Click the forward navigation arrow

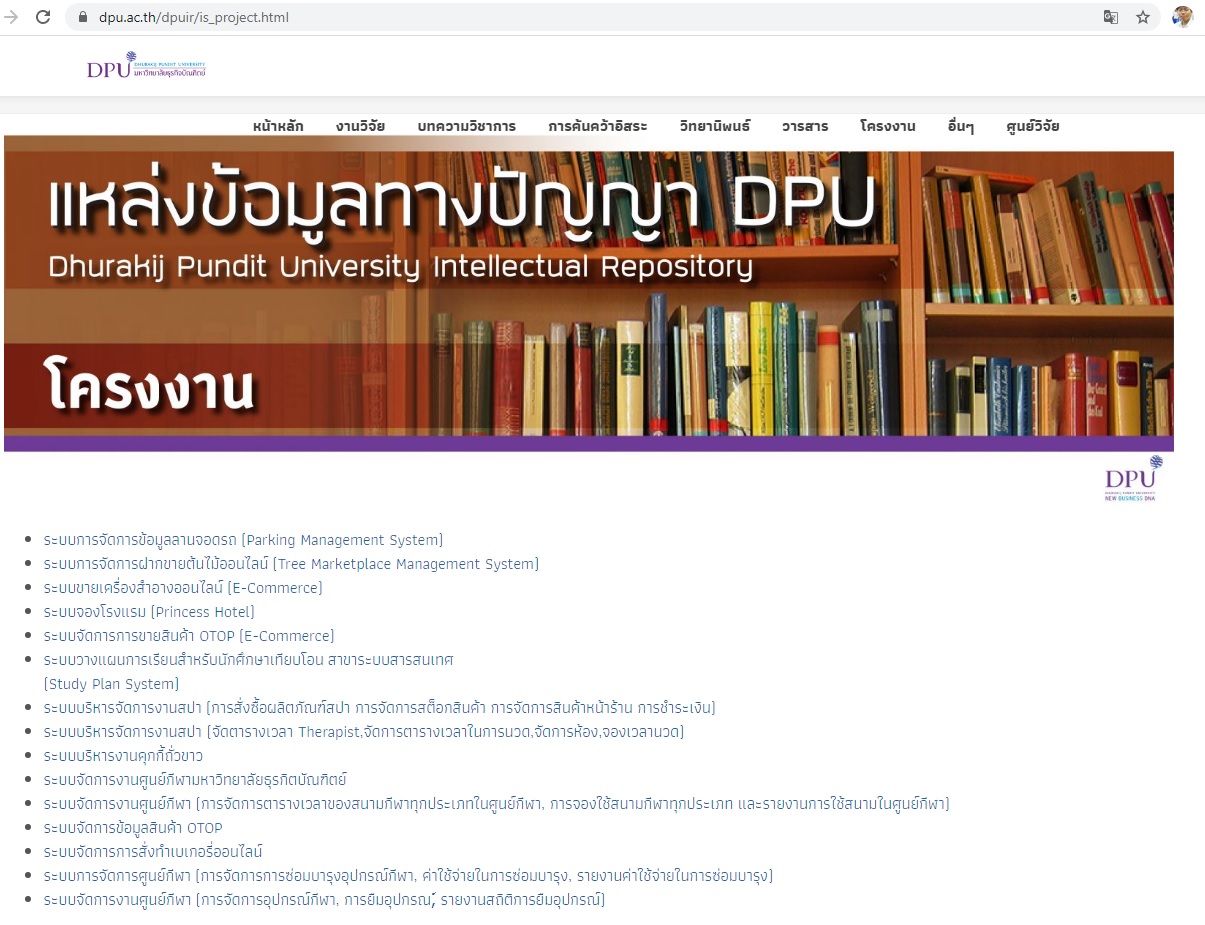(x=12, y=17)
